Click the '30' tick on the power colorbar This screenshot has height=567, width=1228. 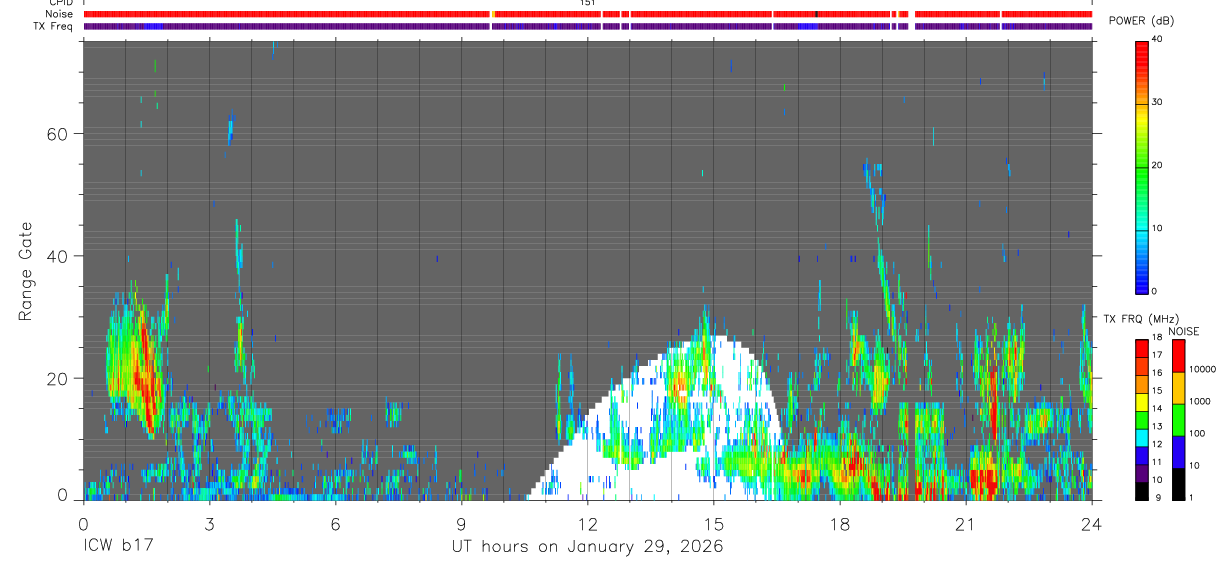[x=1157, y=102]
